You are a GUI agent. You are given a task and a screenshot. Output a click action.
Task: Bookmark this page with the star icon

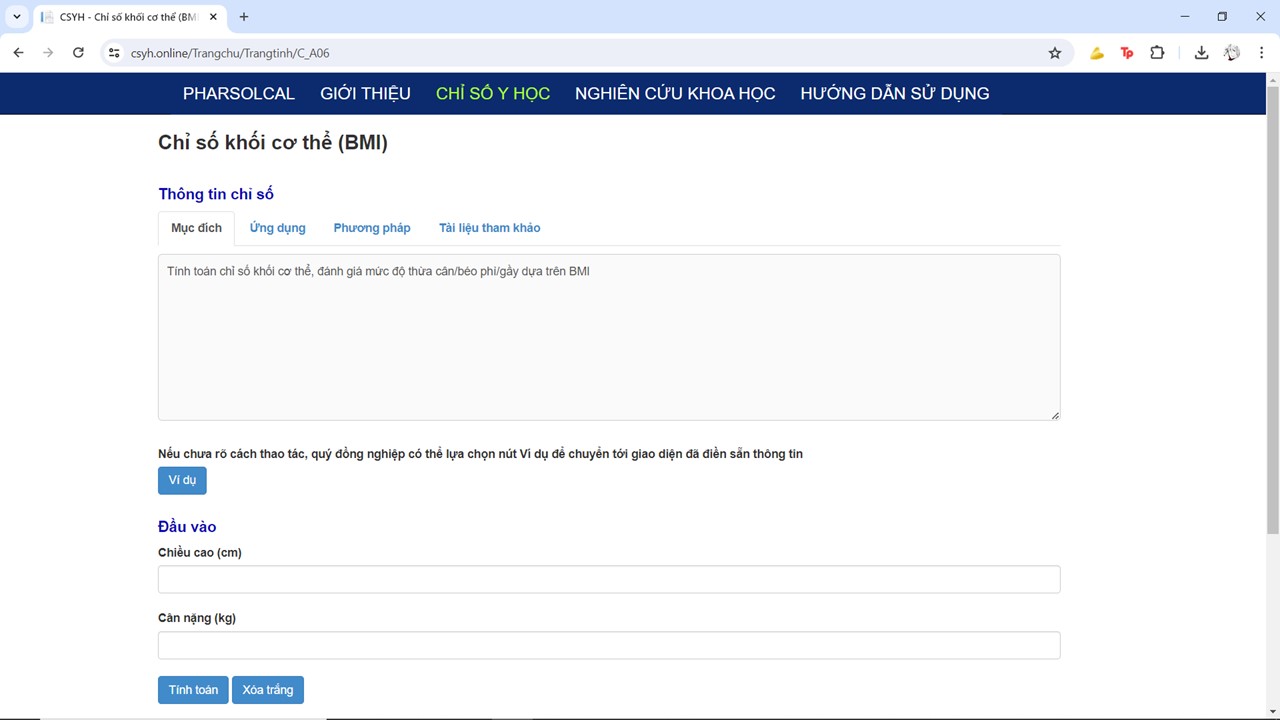[1054, 53]
